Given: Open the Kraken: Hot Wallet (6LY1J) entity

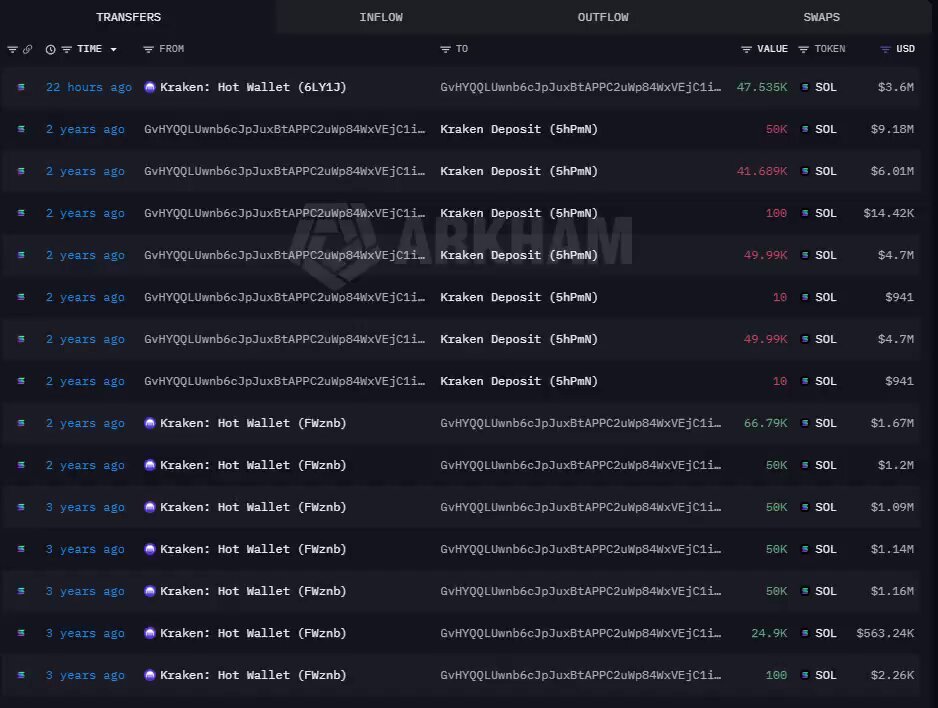Looking at the screenshot, I should point(253,87).
